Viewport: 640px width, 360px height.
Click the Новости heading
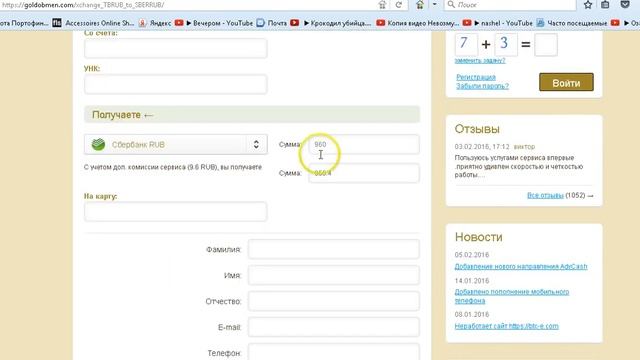click(x=479, y=237)
